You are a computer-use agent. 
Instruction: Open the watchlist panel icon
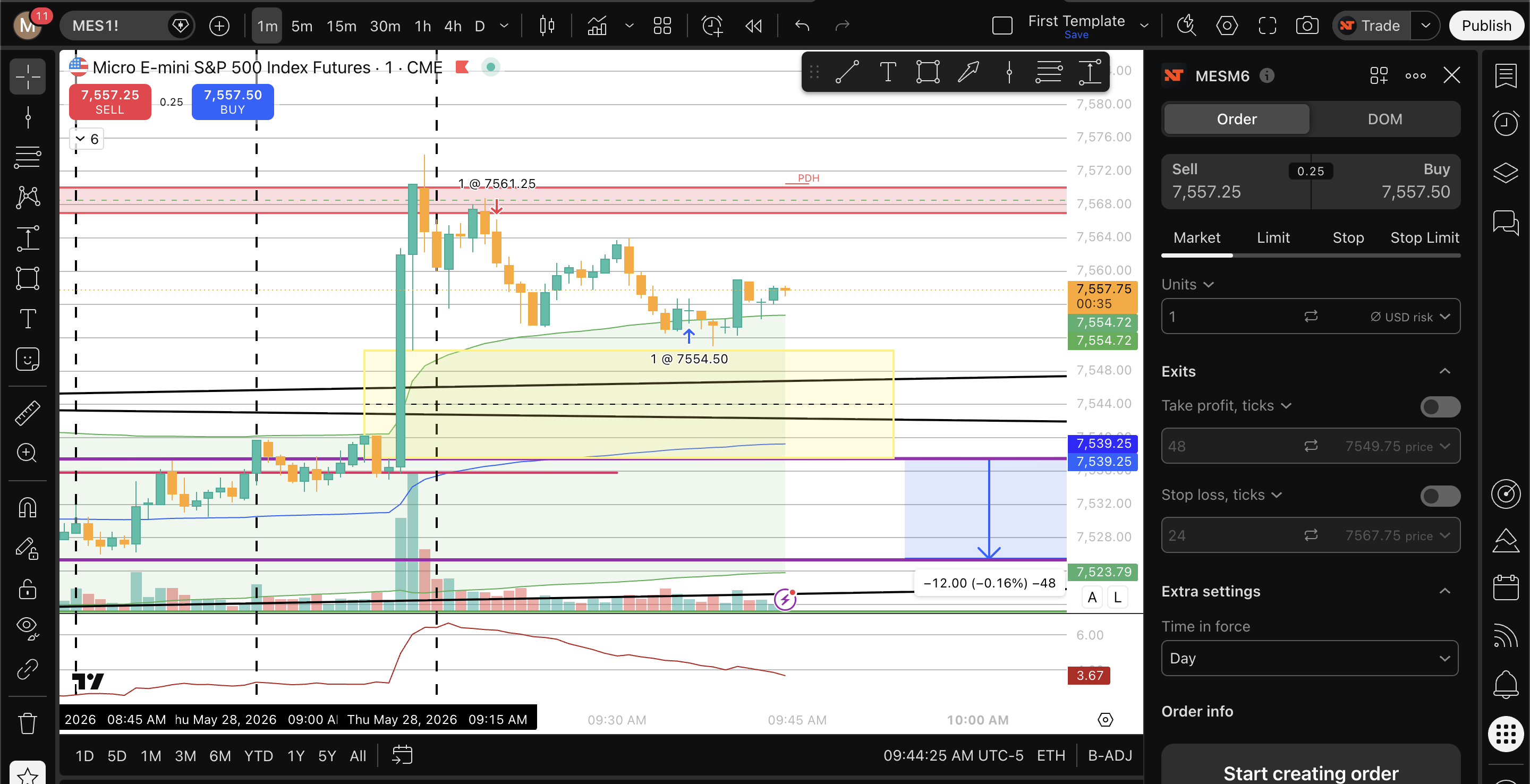(x=1506, y=75)
